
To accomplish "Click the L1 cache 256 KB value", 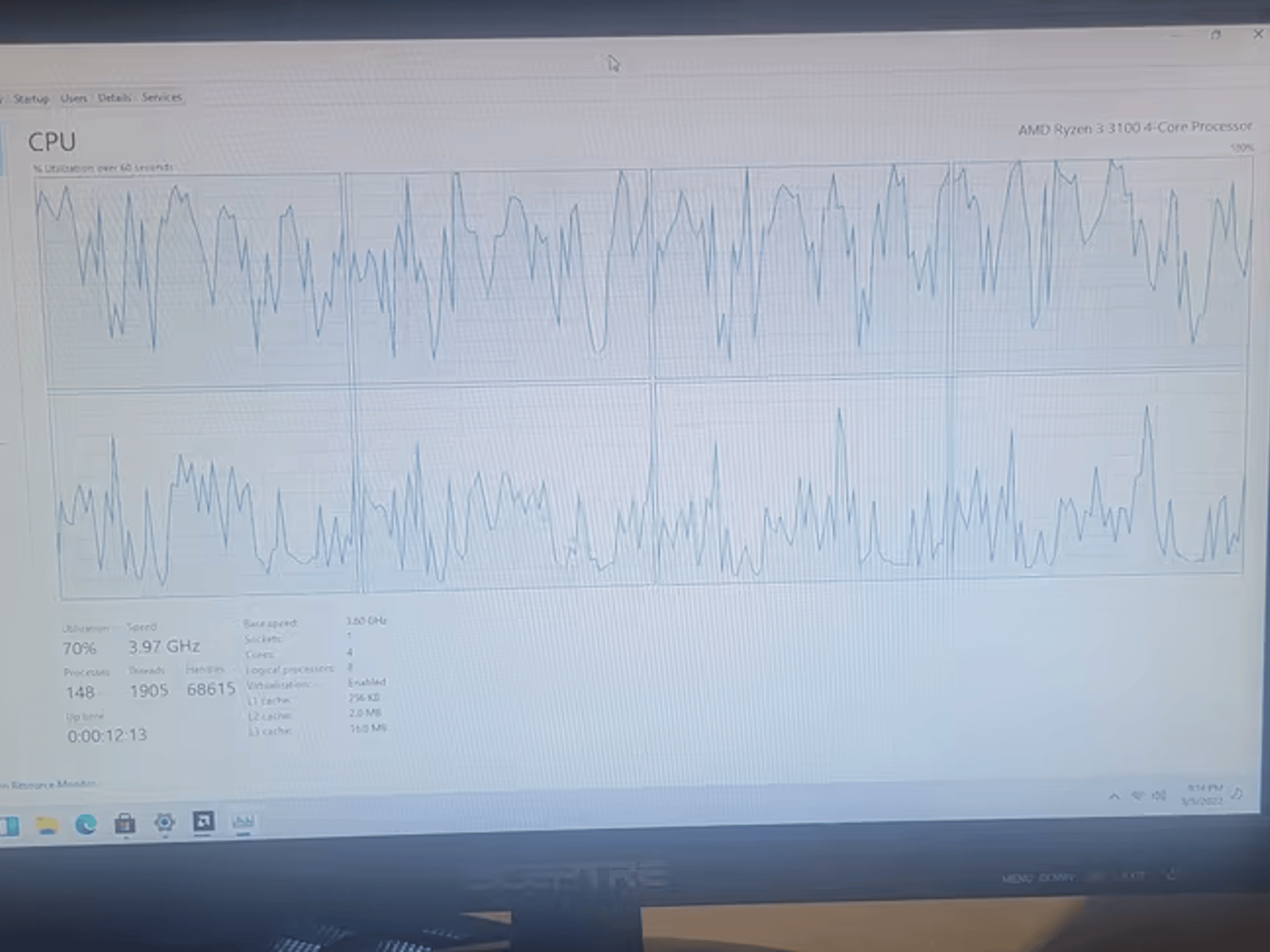I will [x=364, y=698].
